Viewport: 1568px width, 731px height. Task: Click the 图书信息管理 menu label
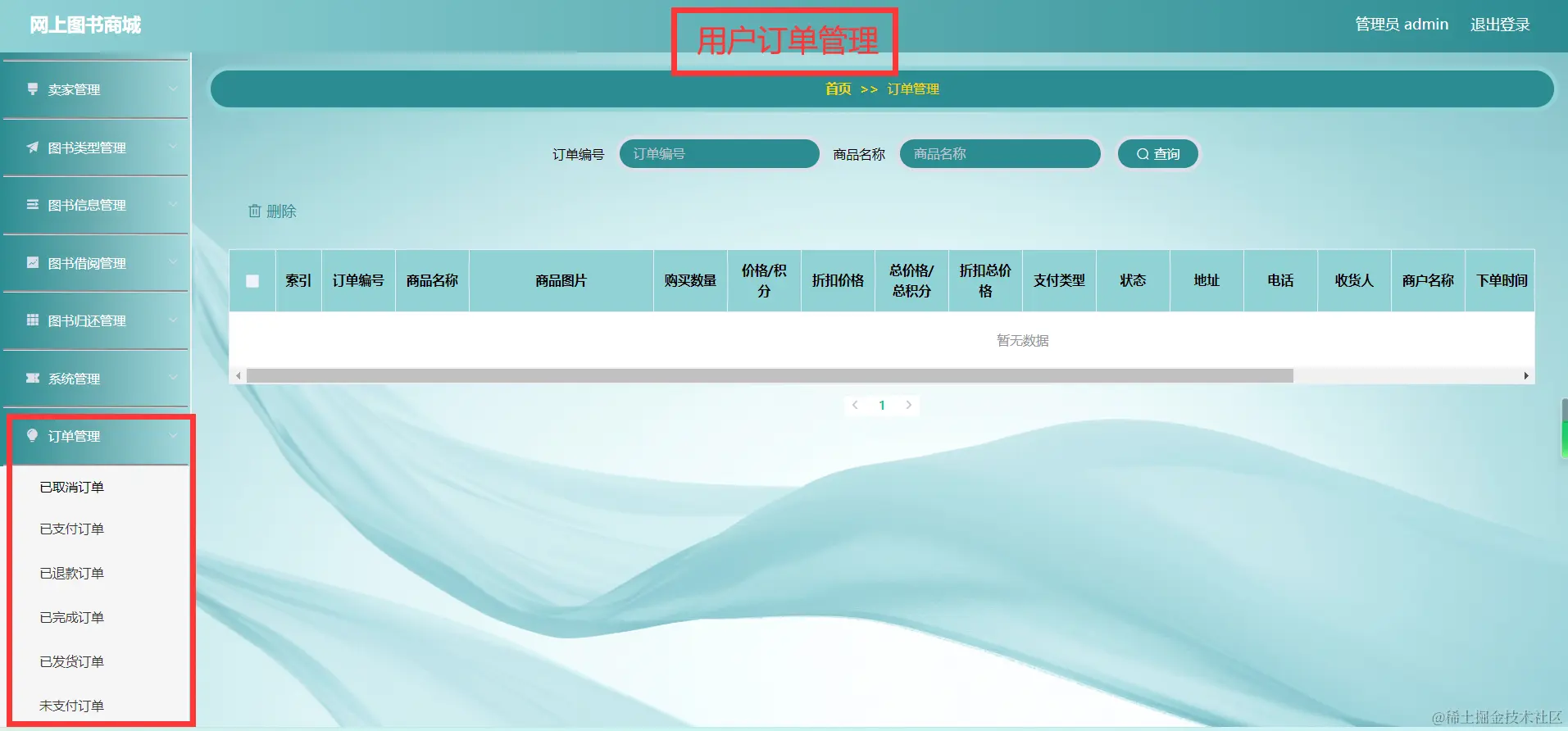click(87, 205)
